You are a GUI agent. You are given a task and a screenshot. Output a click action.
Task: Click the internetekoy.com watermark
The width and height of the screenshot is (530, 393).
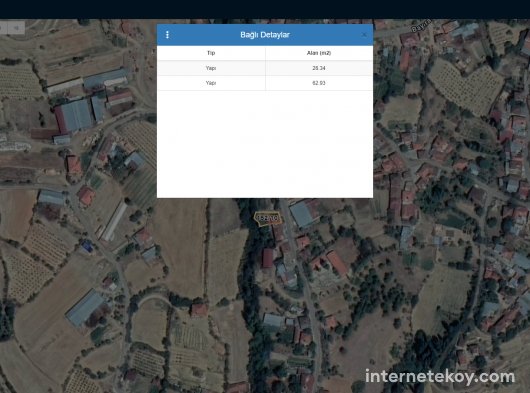pyautogui.click(x=440, y=377)
